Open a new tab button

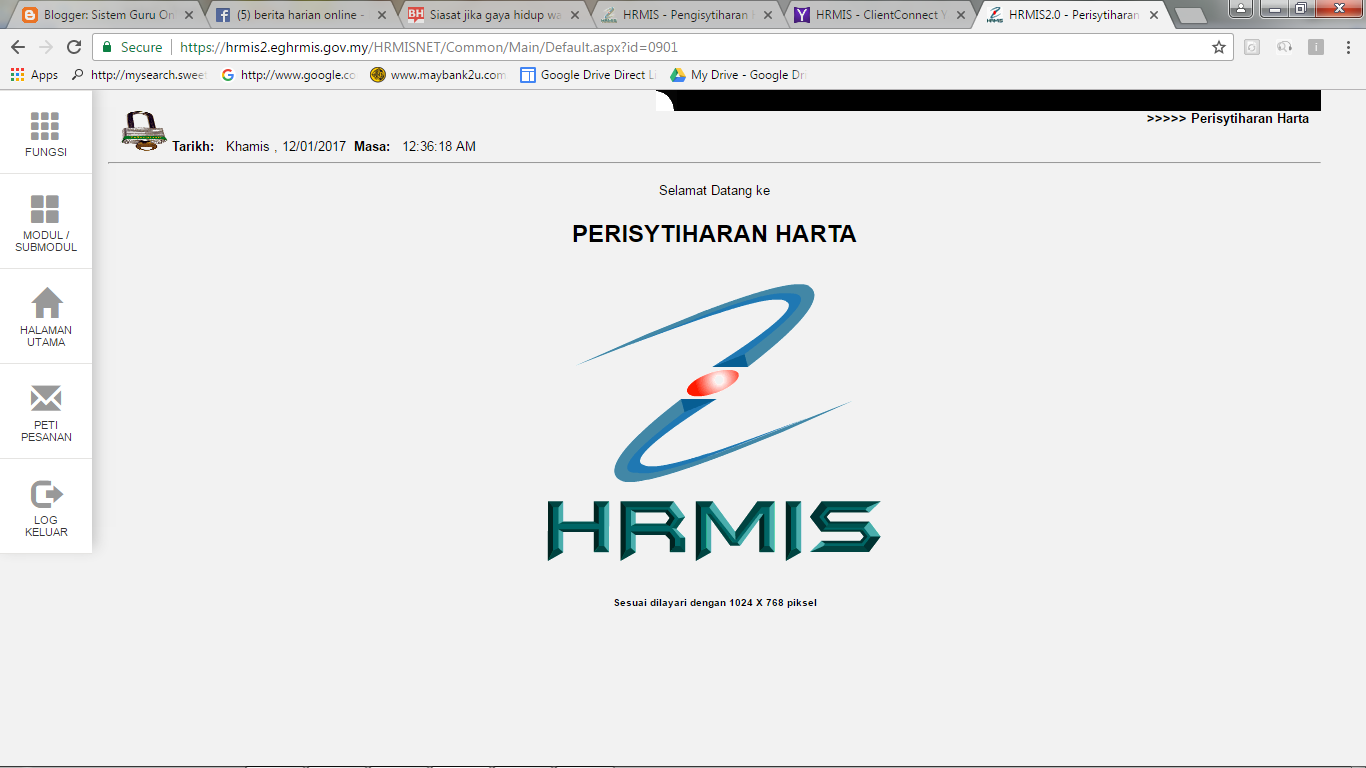click(x=1190, y=16)
